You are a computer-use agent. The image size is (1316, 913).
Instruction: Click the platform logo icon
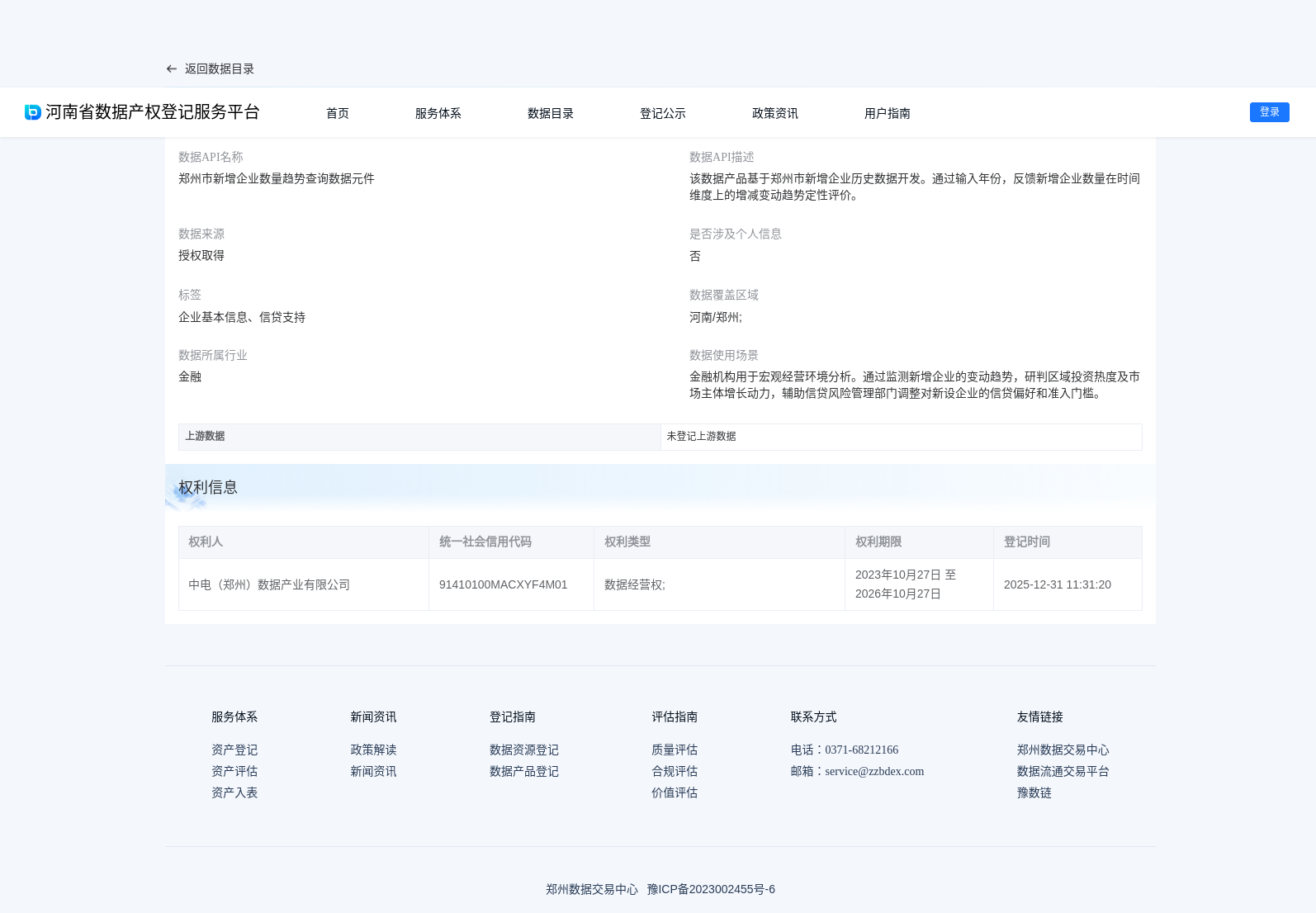pyautogui.click(x=33, y=112)
